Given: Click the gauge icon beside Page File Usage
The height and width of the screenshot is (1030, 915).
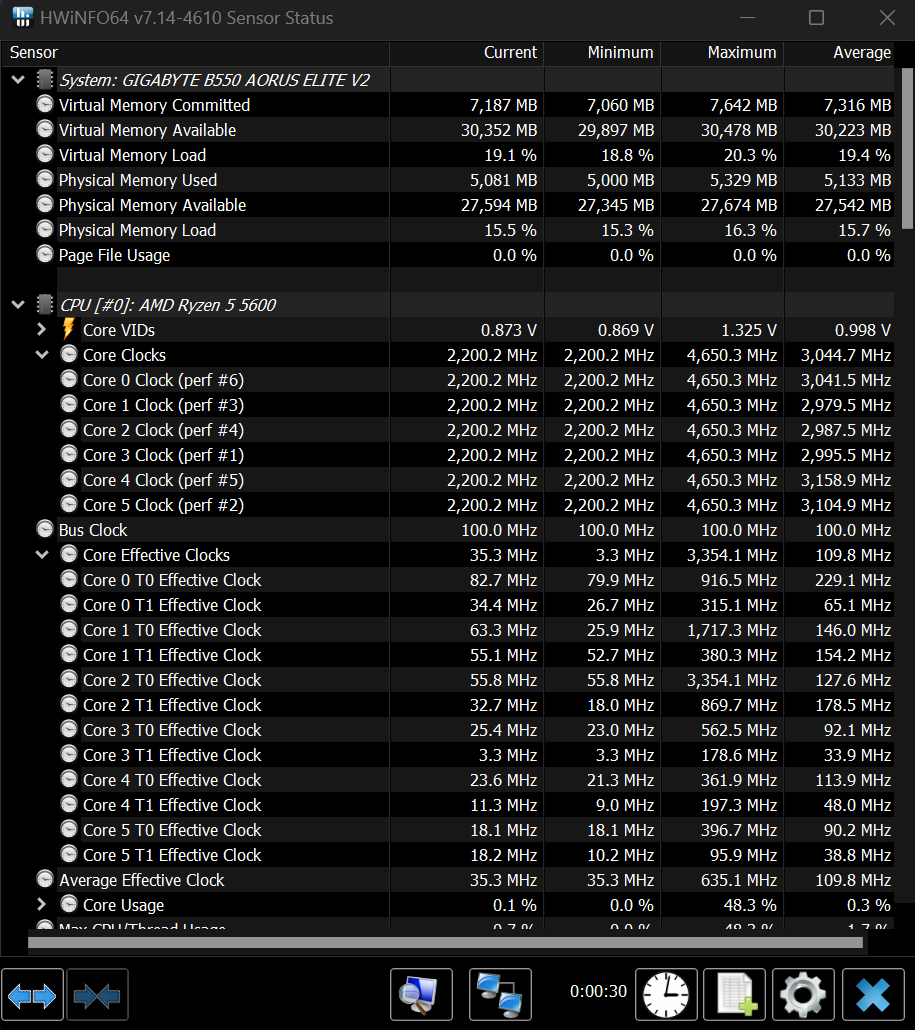Looking at the screenshot, I should point(45,254).
